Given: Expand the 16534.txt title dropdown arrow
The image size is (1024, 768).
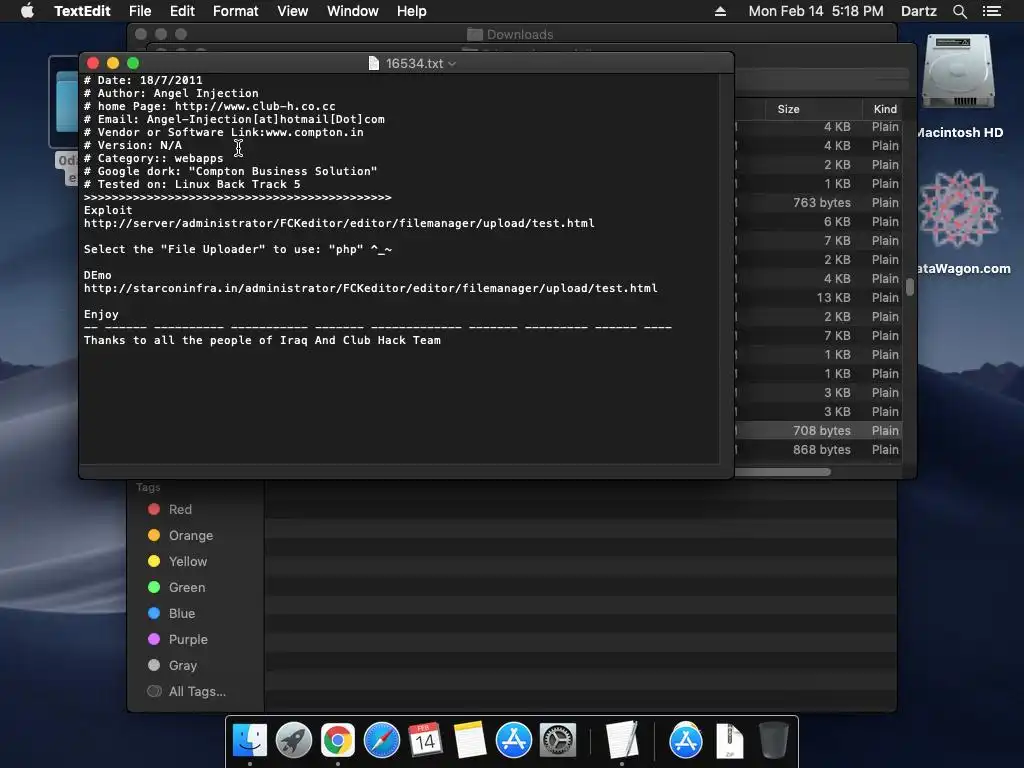Looking at the screenshot, I should pyautogui.click(x=452, y=64).
